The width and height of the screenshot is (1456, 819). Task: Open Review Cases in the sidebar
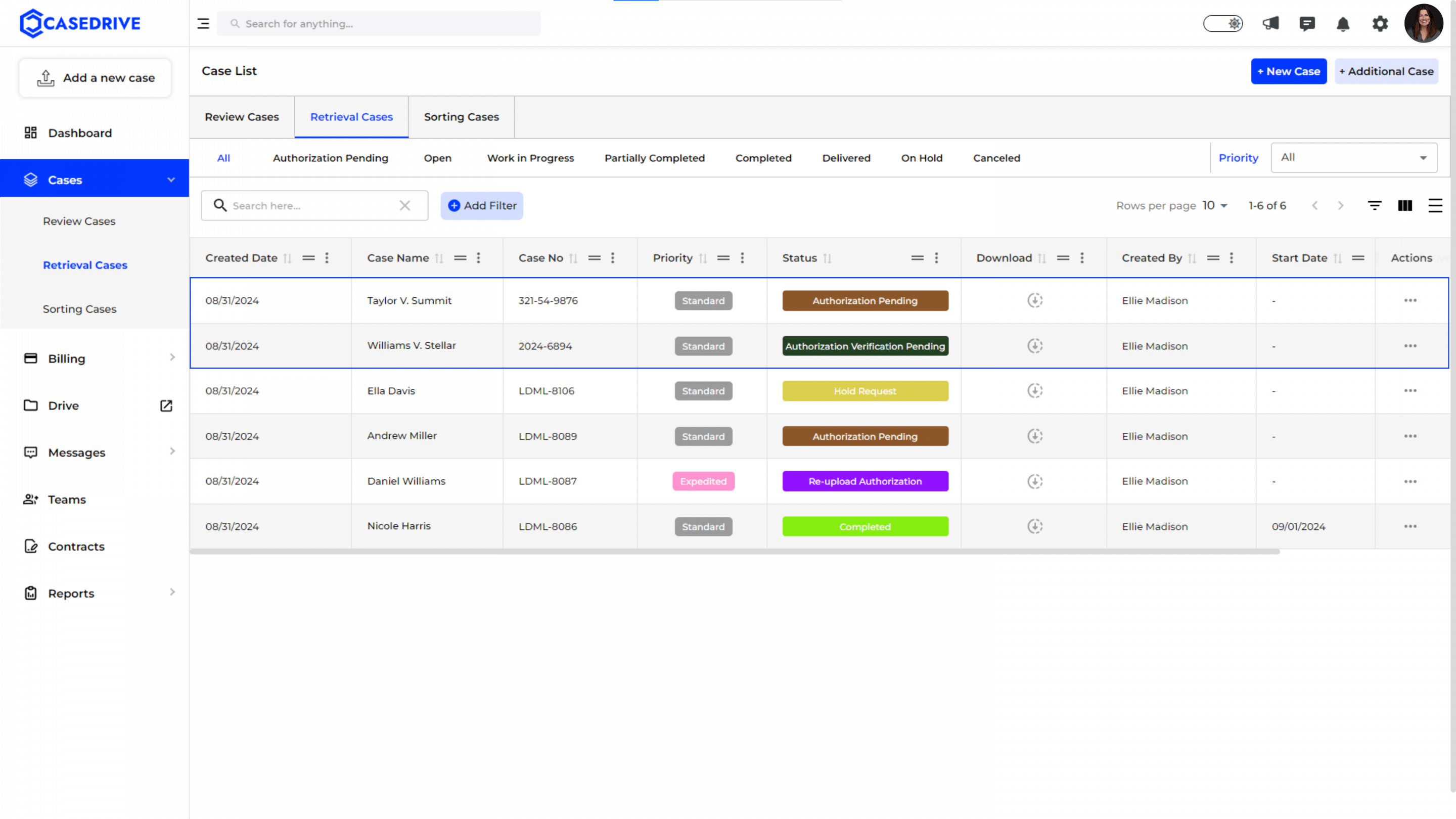coord(79,221)
